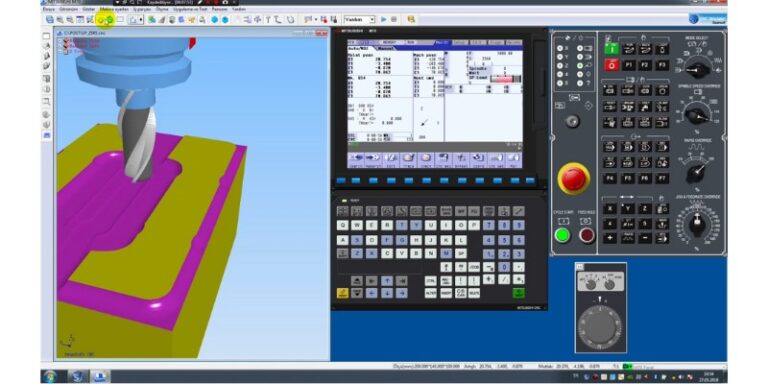Push the F4 key on the operator panel
The width and height of the screenshot is (768, 384).
pyautogui.click(x=610, y=178)
